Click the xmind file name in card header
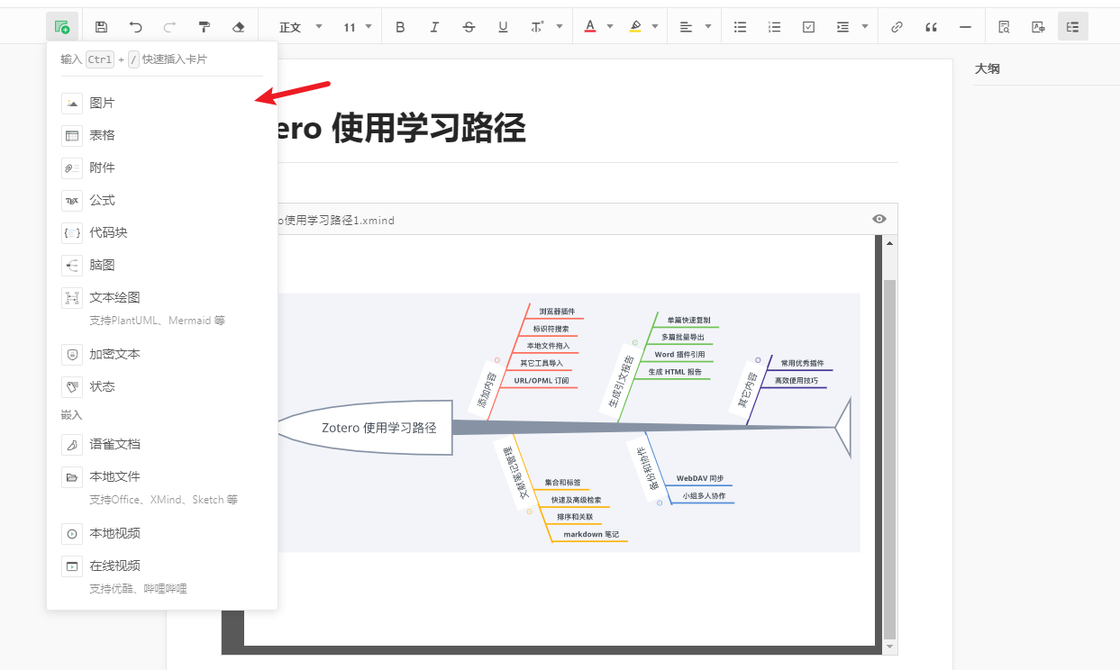The width and height of the screenshot is (1120, 670). coord(336,220)
